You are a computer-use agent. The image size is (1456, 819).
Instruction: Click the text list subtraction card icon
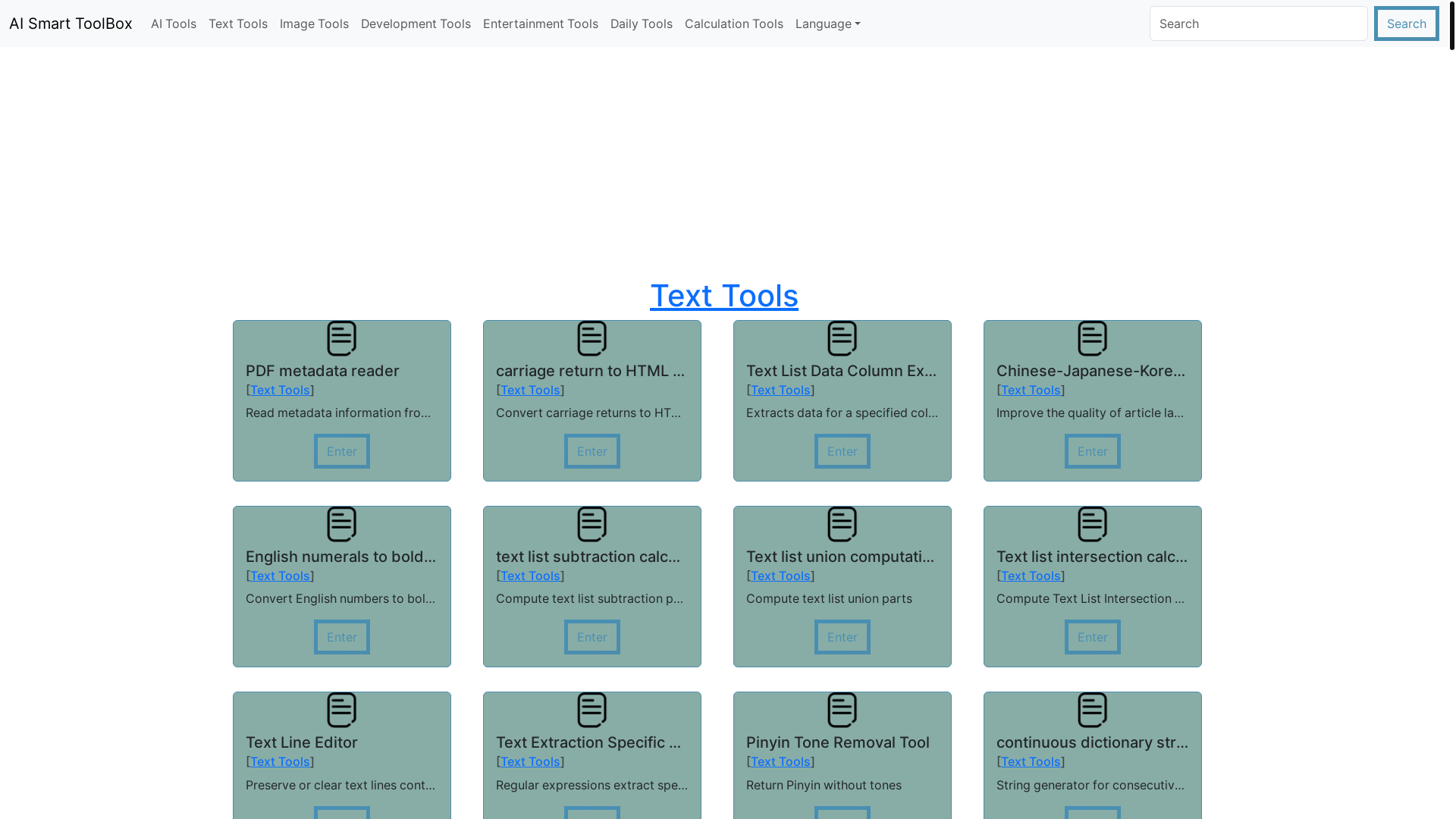pyautogui.click(x=591, y=524)
